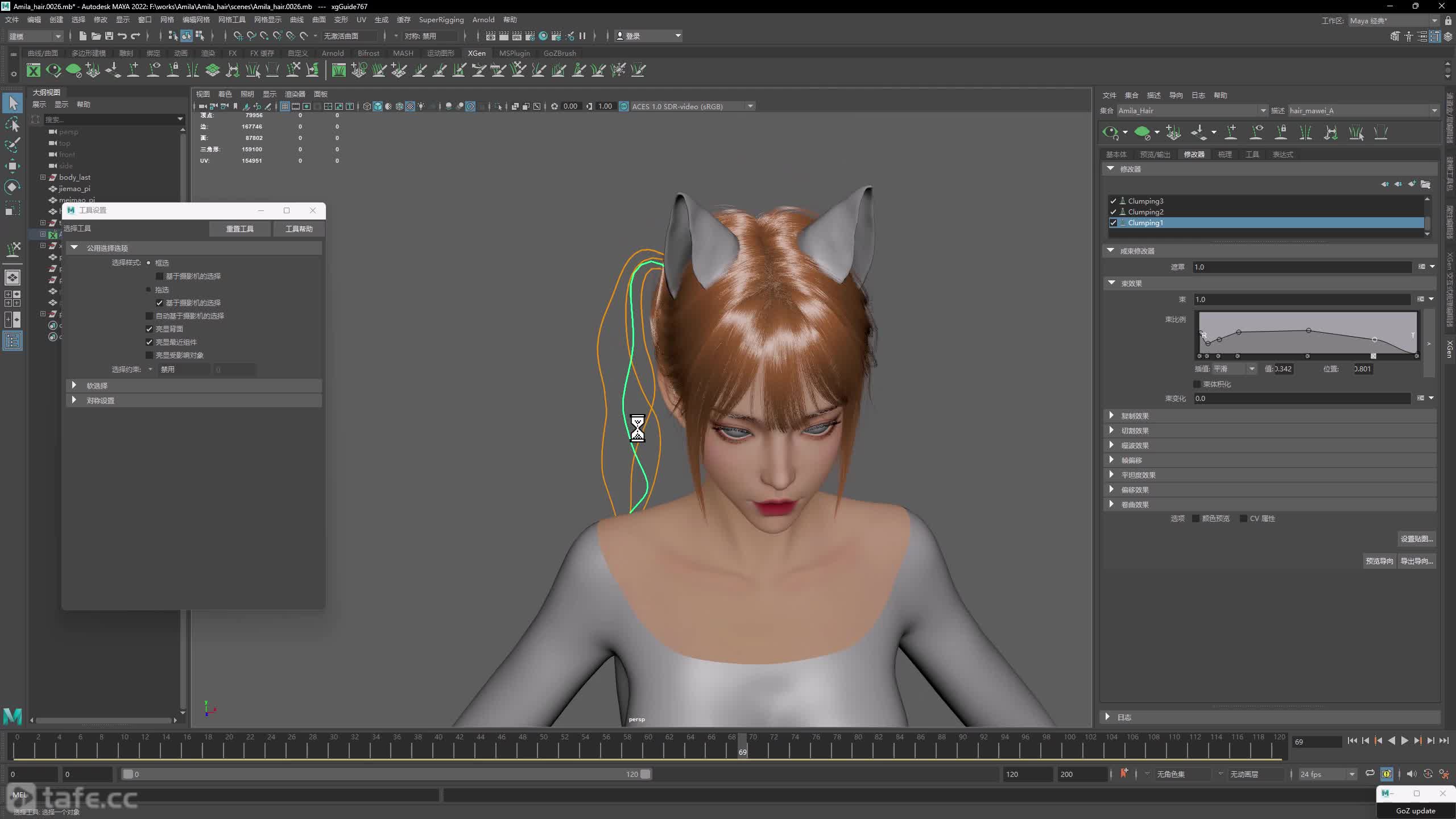Open the XGen window shelf icon
The width and height of the screenshot is (1456, 819).
(x=34, y=70)
